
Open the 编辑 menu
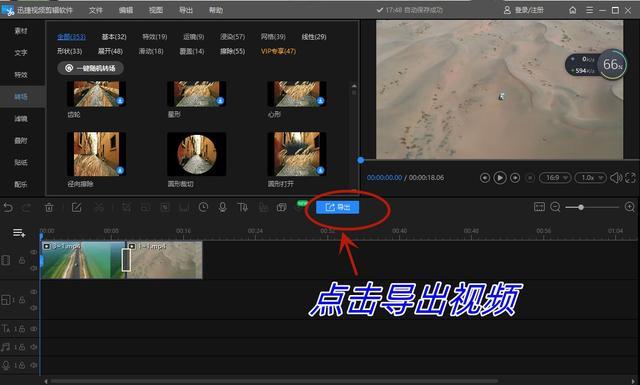pyautogui.click(x=126, y=10)
